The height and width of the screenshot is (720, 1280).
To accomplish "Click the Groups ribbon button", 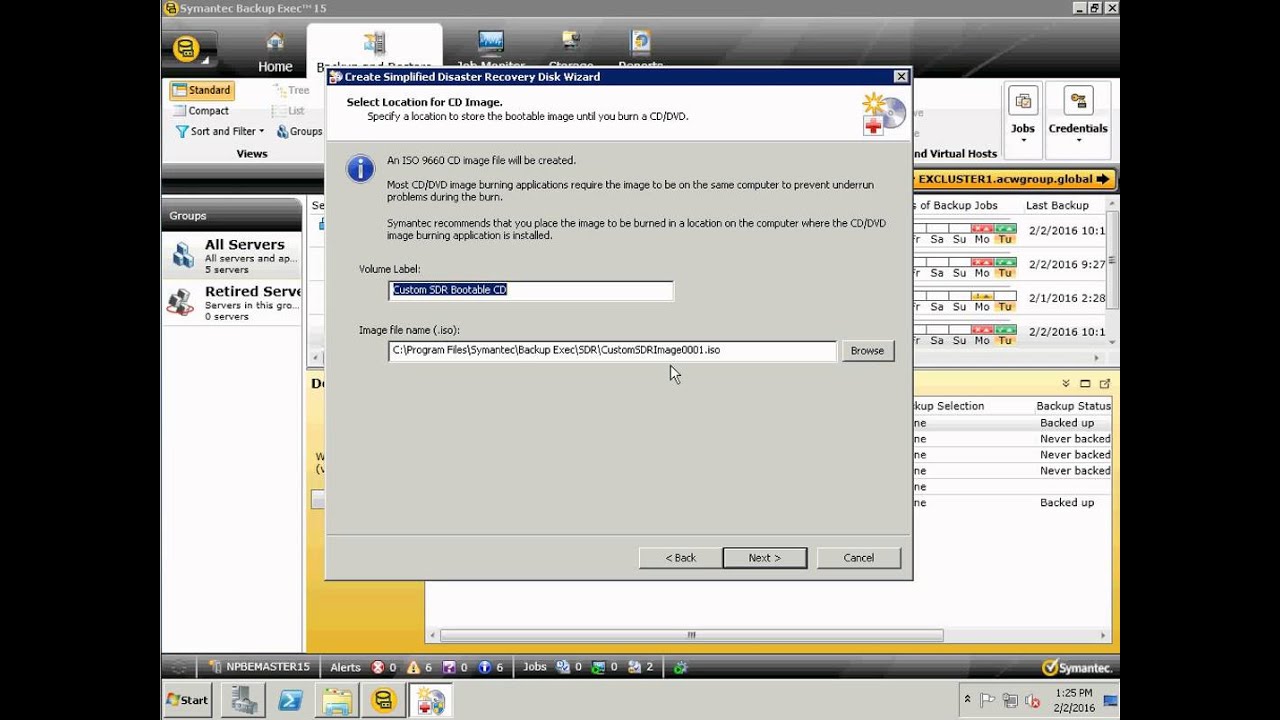I will [299, 131].
